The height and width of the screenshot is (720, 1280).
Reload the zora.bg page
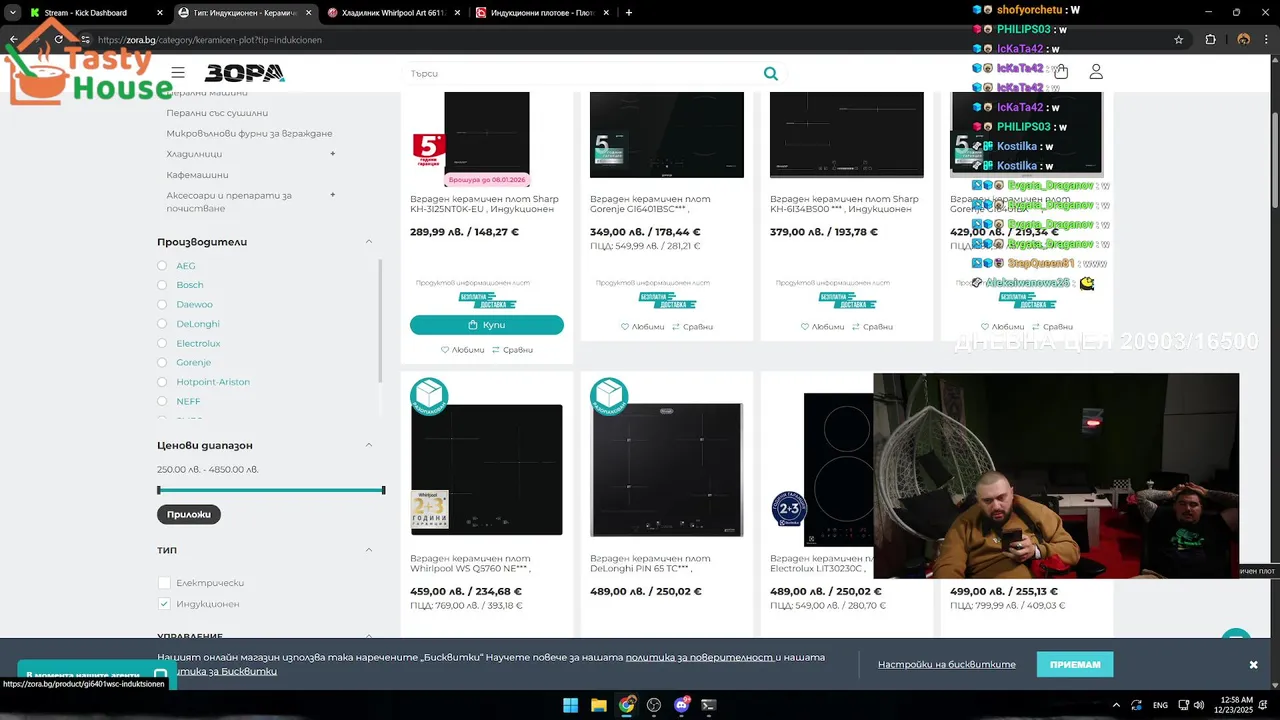[59, 40]
